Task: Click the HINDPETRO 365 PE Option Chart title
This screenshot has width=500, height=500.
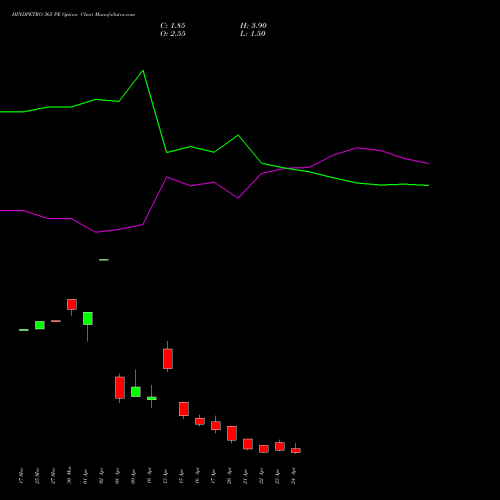Action: click(x=73, y=15)
